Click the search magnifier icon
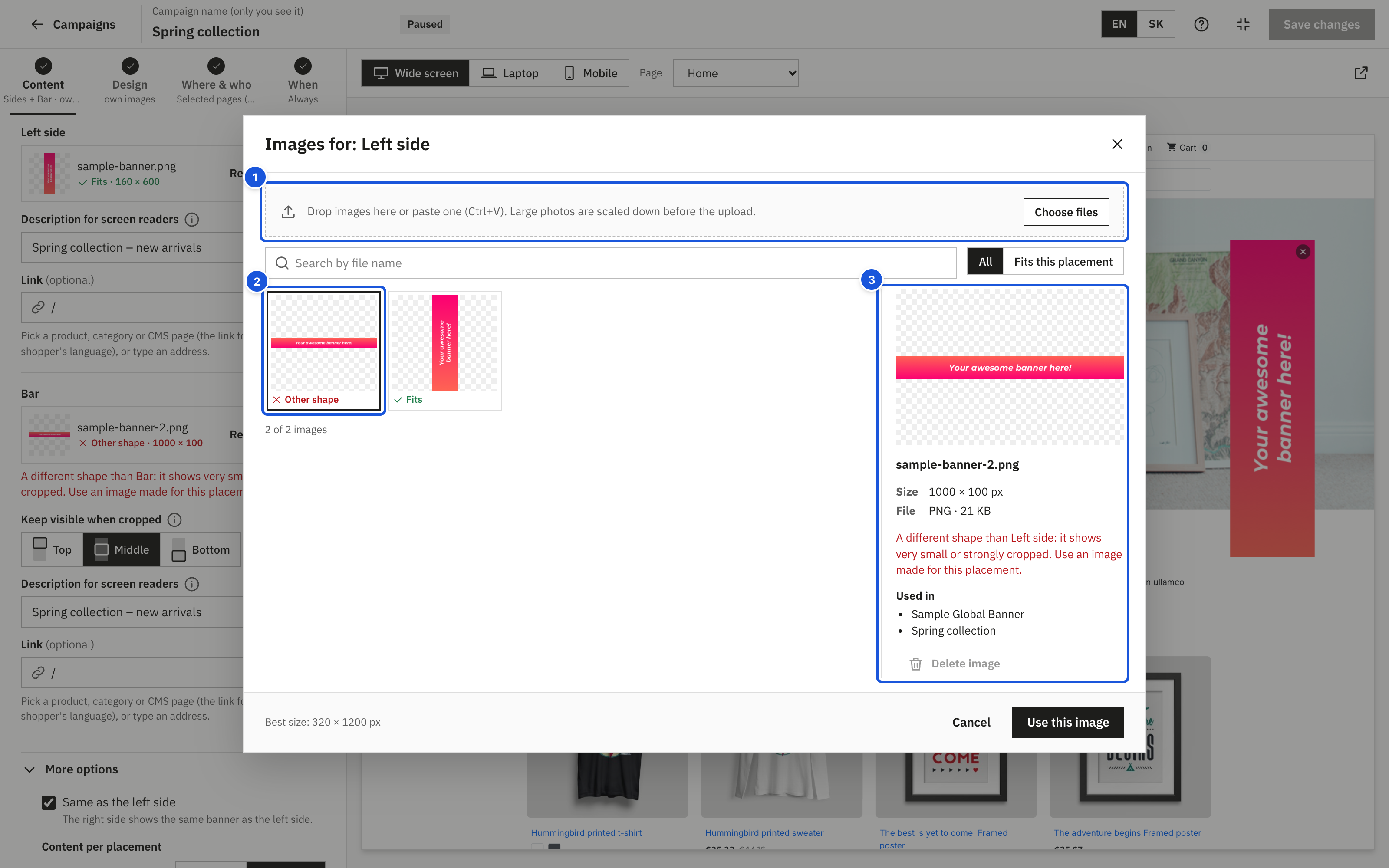Image resolution: width=1389 pixels, height=868 pixels. click(x=282, y=263)
